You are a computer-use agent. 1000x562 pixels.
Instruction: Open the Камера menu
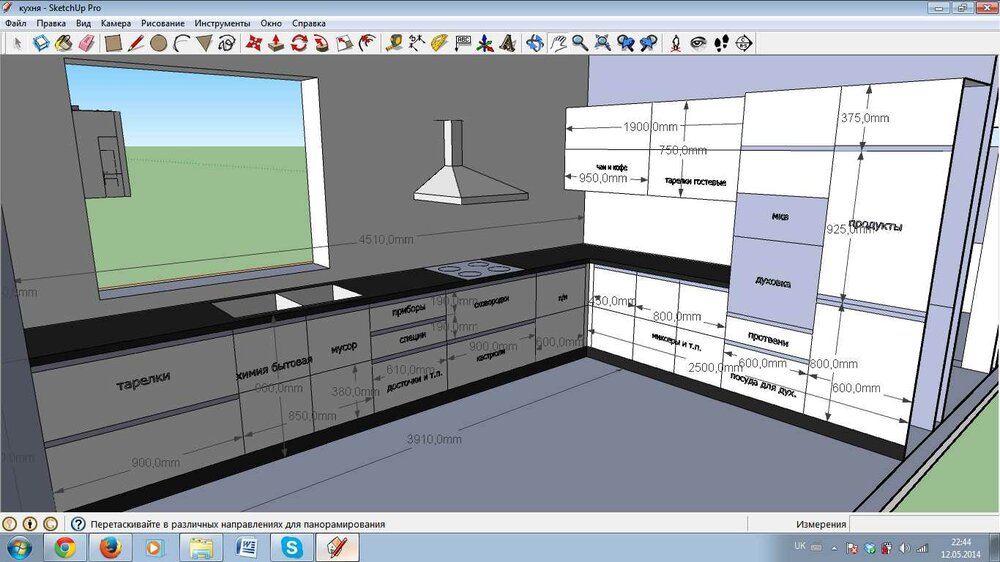[x=116, y=22]
